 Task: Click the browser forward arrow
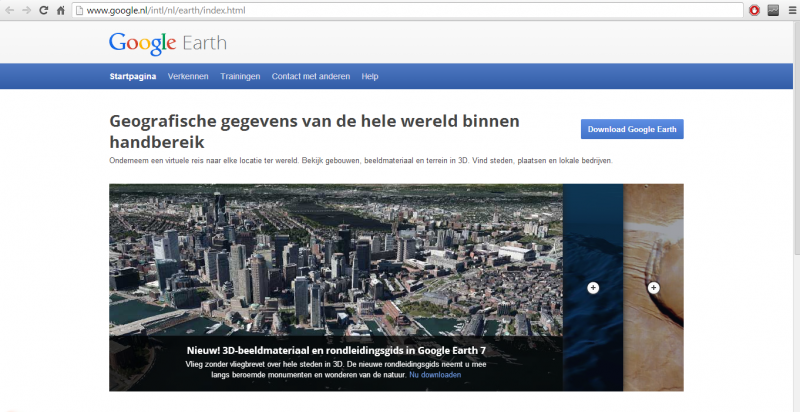[x=25, y=10]
